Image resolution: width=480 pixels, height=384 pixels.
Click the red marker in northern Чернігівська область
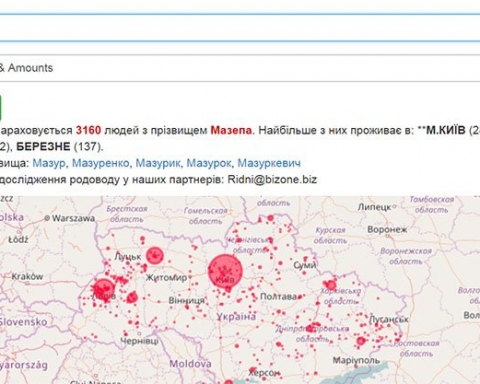click(270, 218)
